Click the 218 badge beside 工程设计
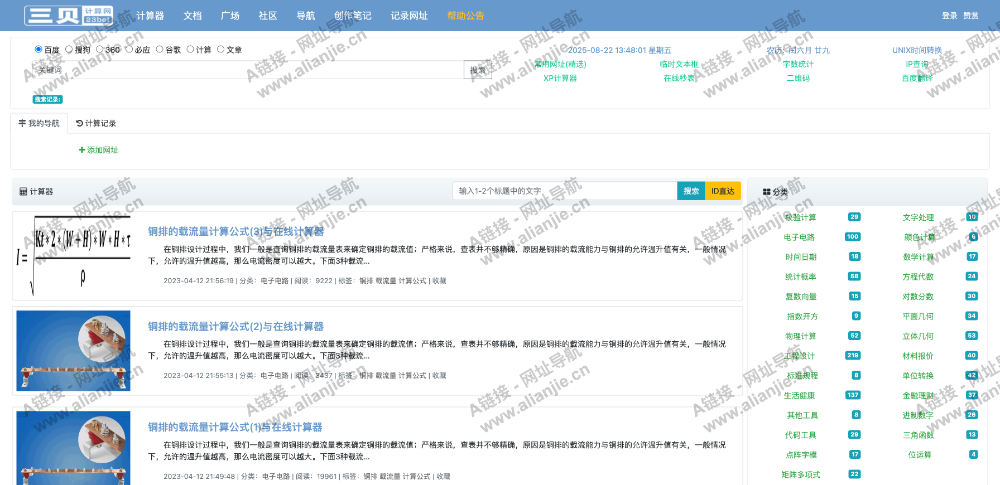The width and height of the screenshot is (1000, 485). point(852,355)
